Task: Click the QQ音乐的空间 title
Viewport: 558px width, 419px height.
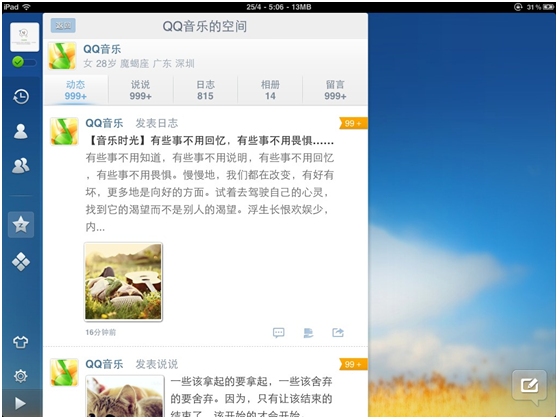Action: (x=205, y=26)
